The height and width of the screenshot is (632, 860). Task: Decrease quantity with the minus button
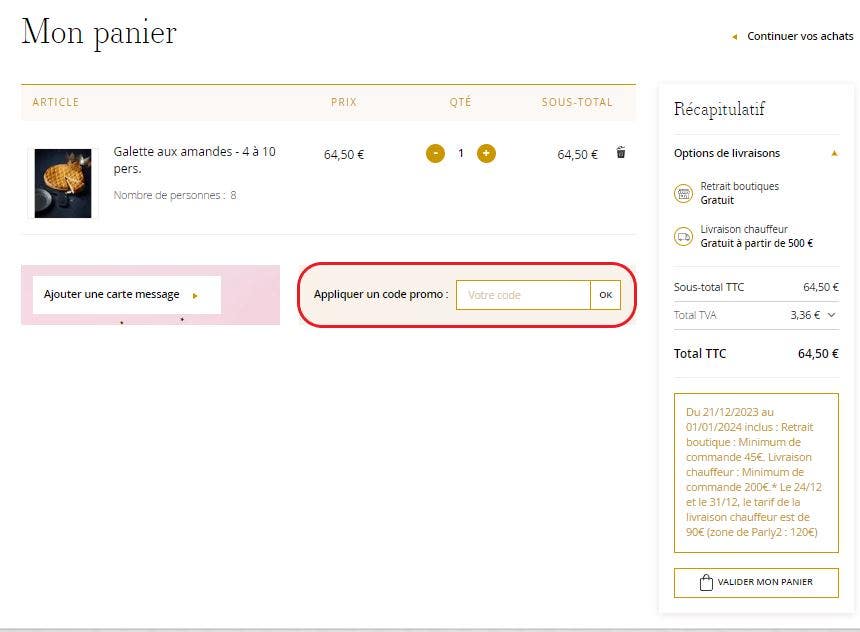[435, 154]
